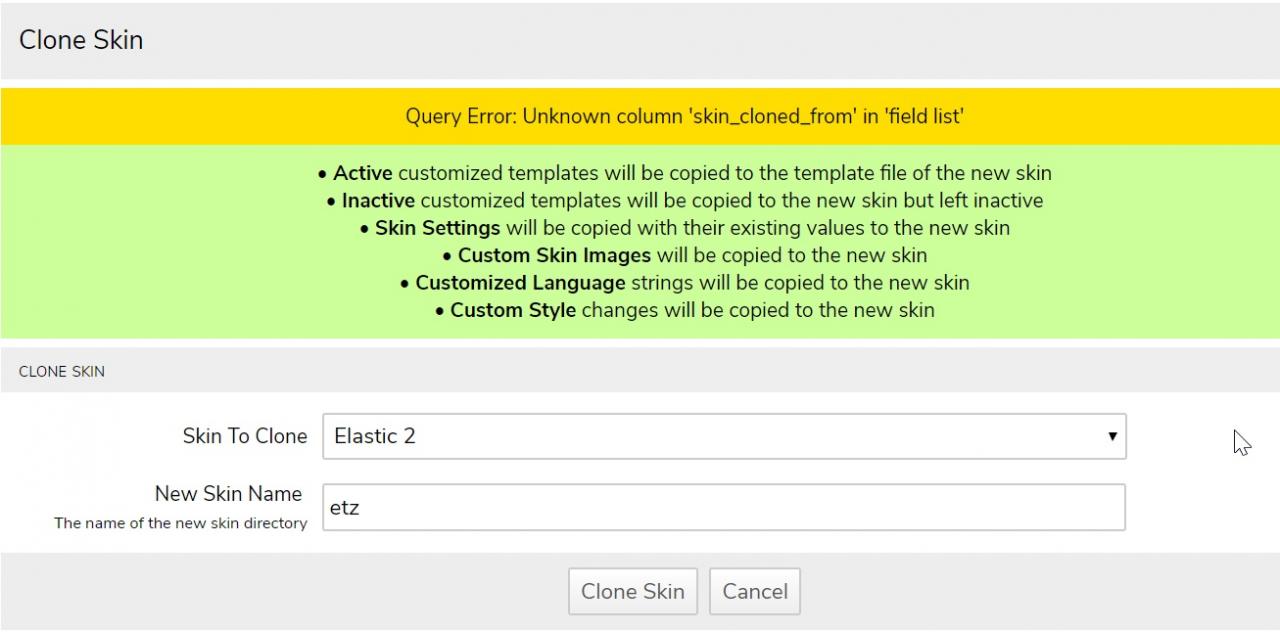Click the selected value Elastic 2
The height and width of the screenshot is (632, 1280).
click(x=375, y=437)
